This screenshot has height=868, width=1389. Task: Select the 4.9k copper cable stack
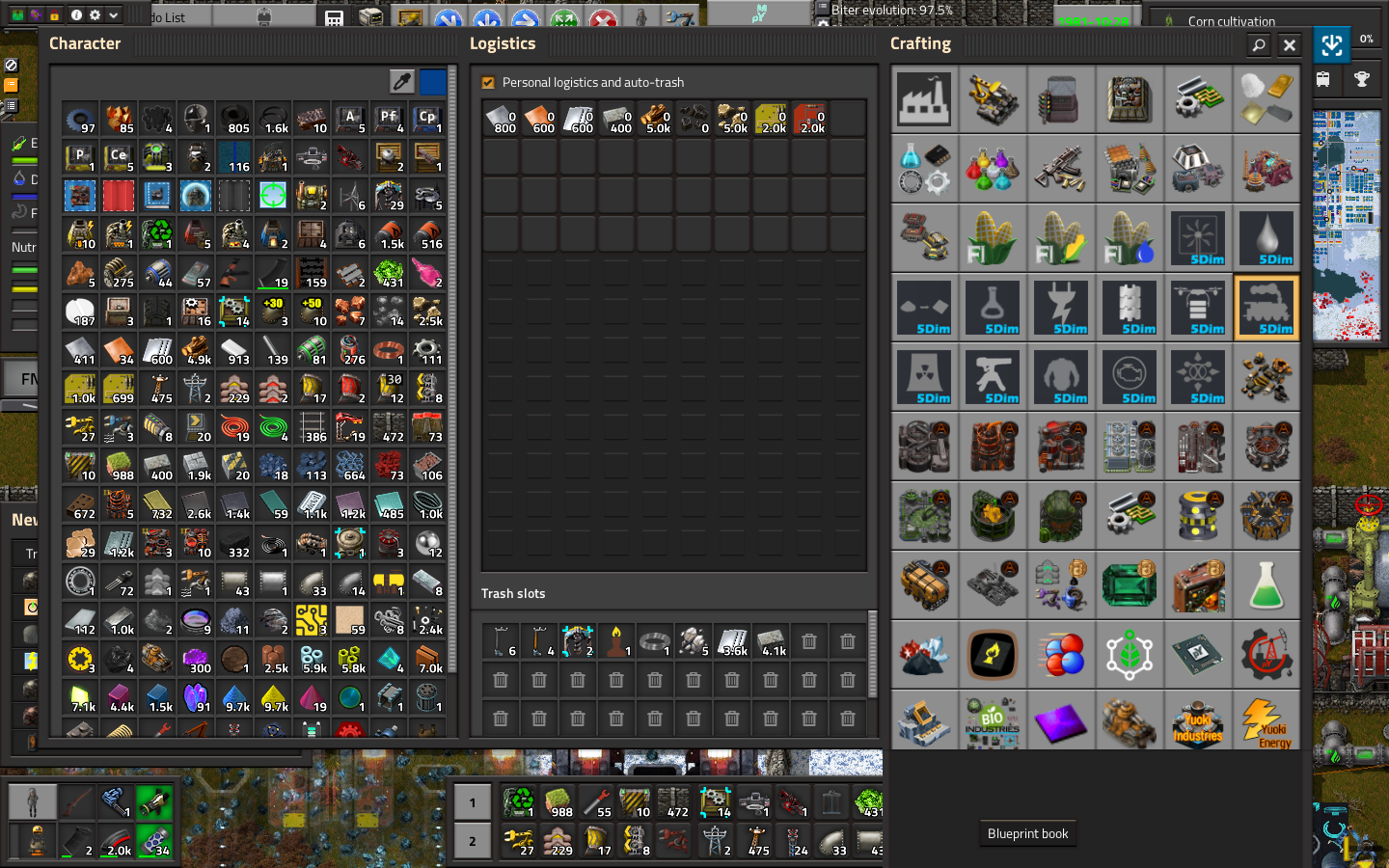click(196, 350)
